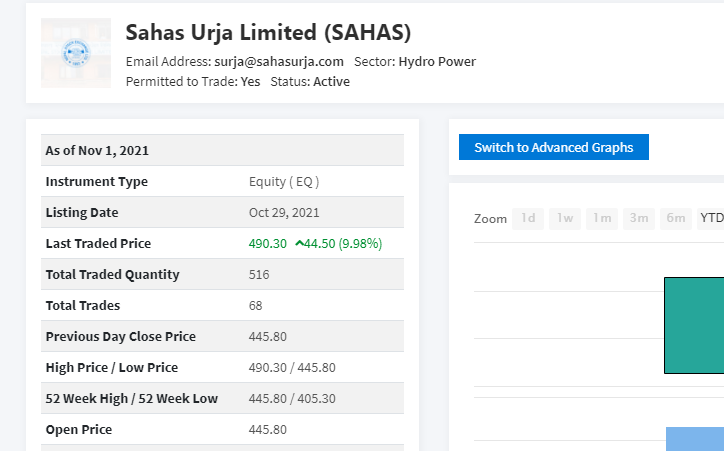Click the Equity ( EQ ) instrument value
Image resolution: width=724 pixels, height=451 pixels.
(x=284, y=181)
